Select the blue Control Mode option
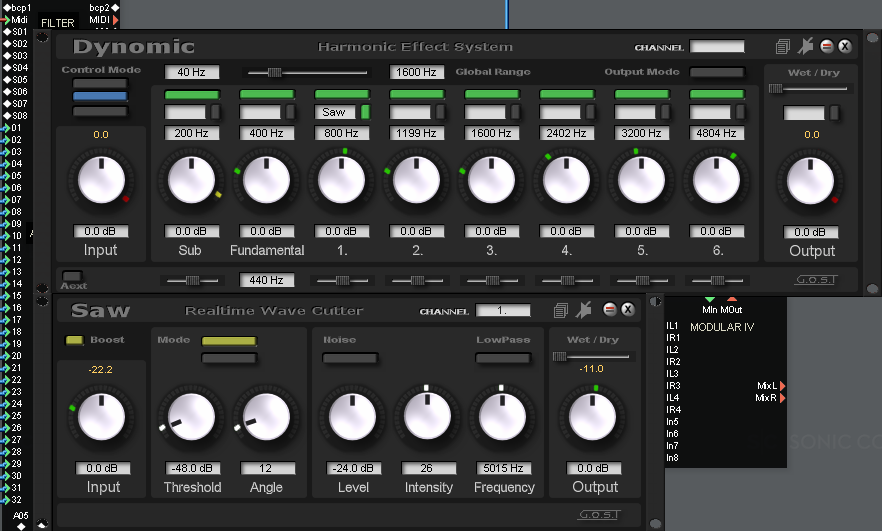 [100, 97]
